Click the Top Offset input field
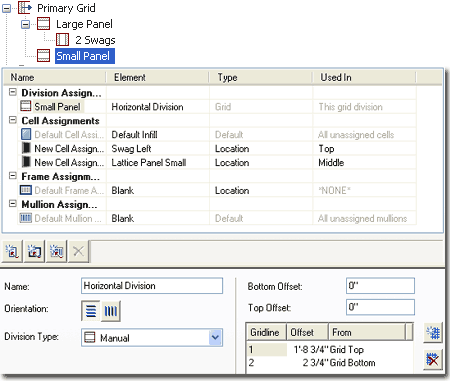Image resolution: width=450 pixels, height=381 pixels. coord(380,307)
